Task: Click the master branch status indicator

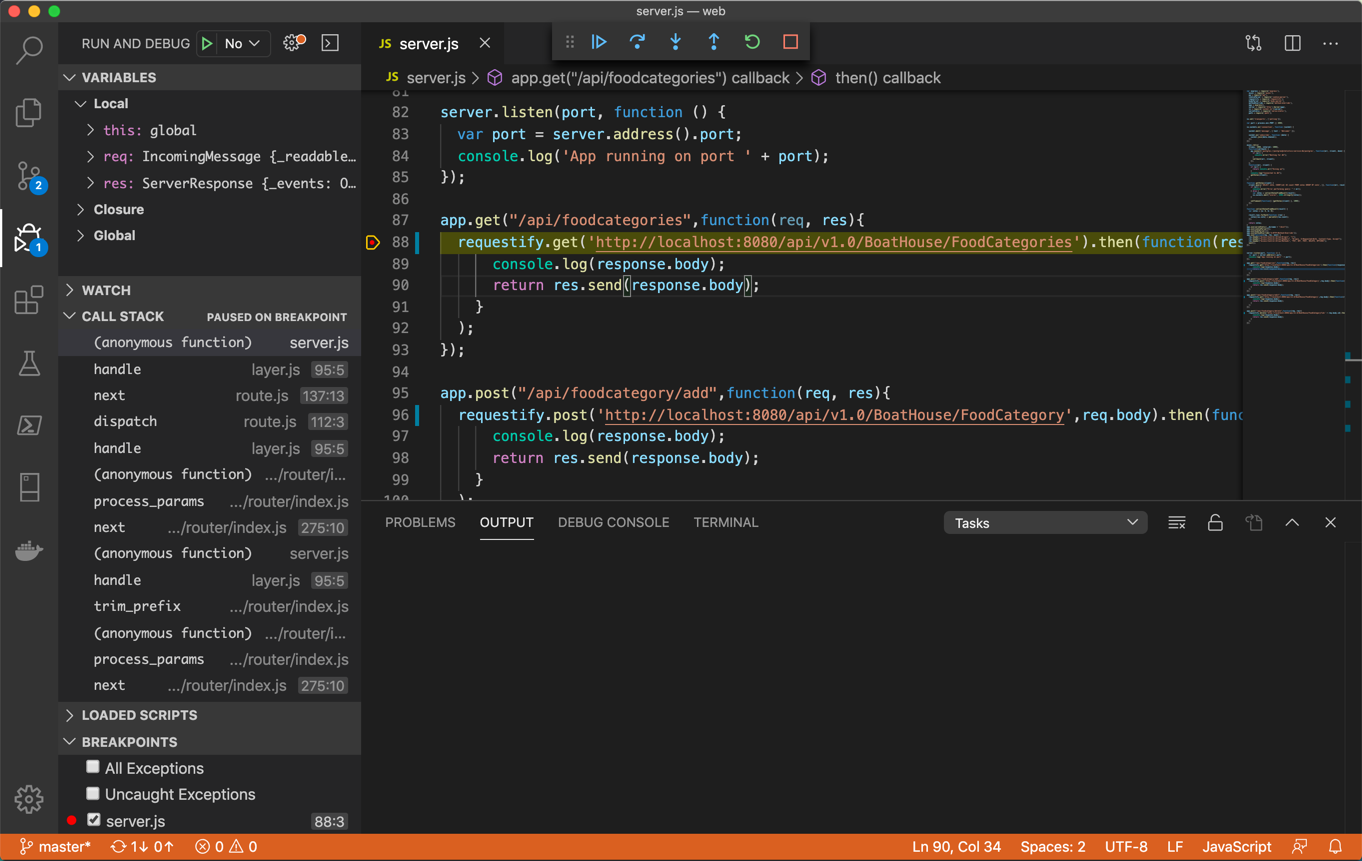Action: (x=56, y=847)
